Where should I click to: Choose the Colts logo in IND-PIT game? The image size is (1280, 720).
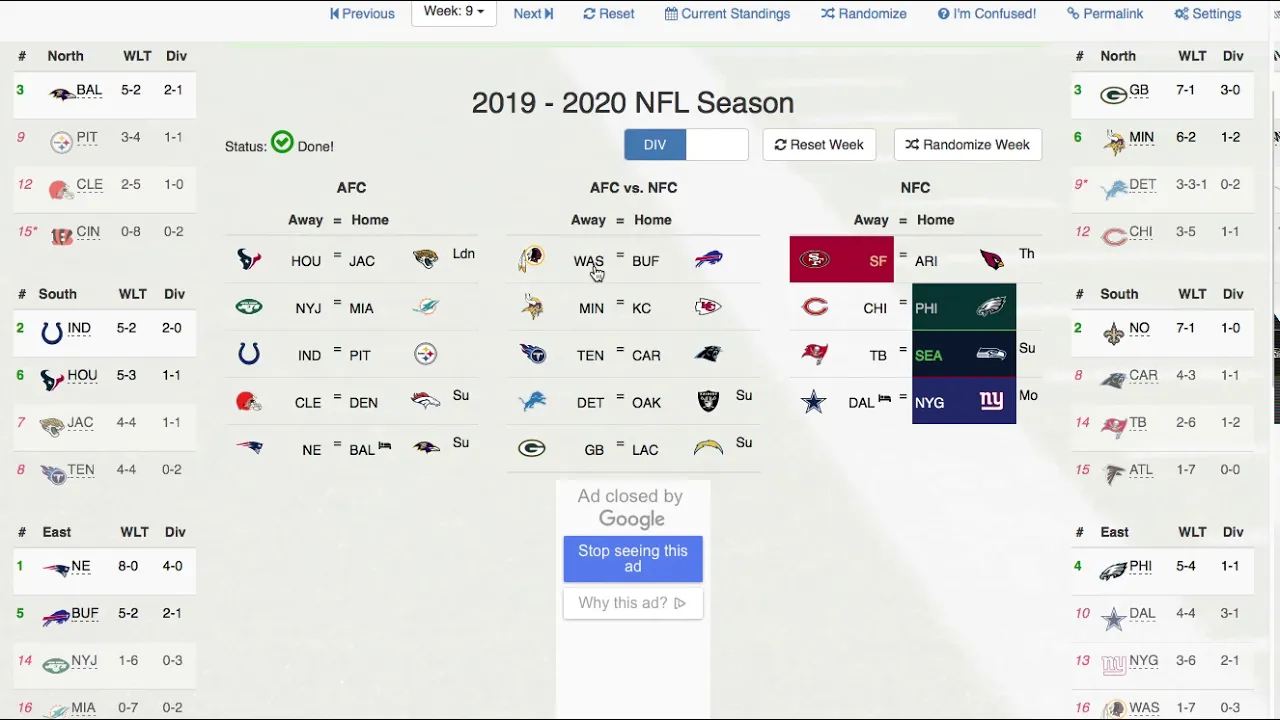249,354
